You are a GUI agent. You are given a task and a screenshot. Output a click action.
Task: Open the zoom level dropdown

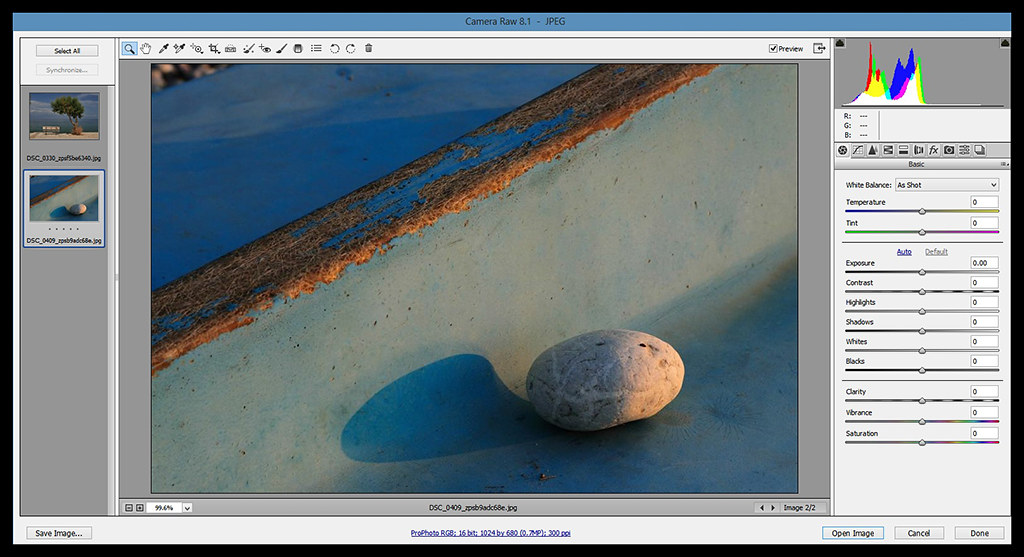tap(187, 508)
